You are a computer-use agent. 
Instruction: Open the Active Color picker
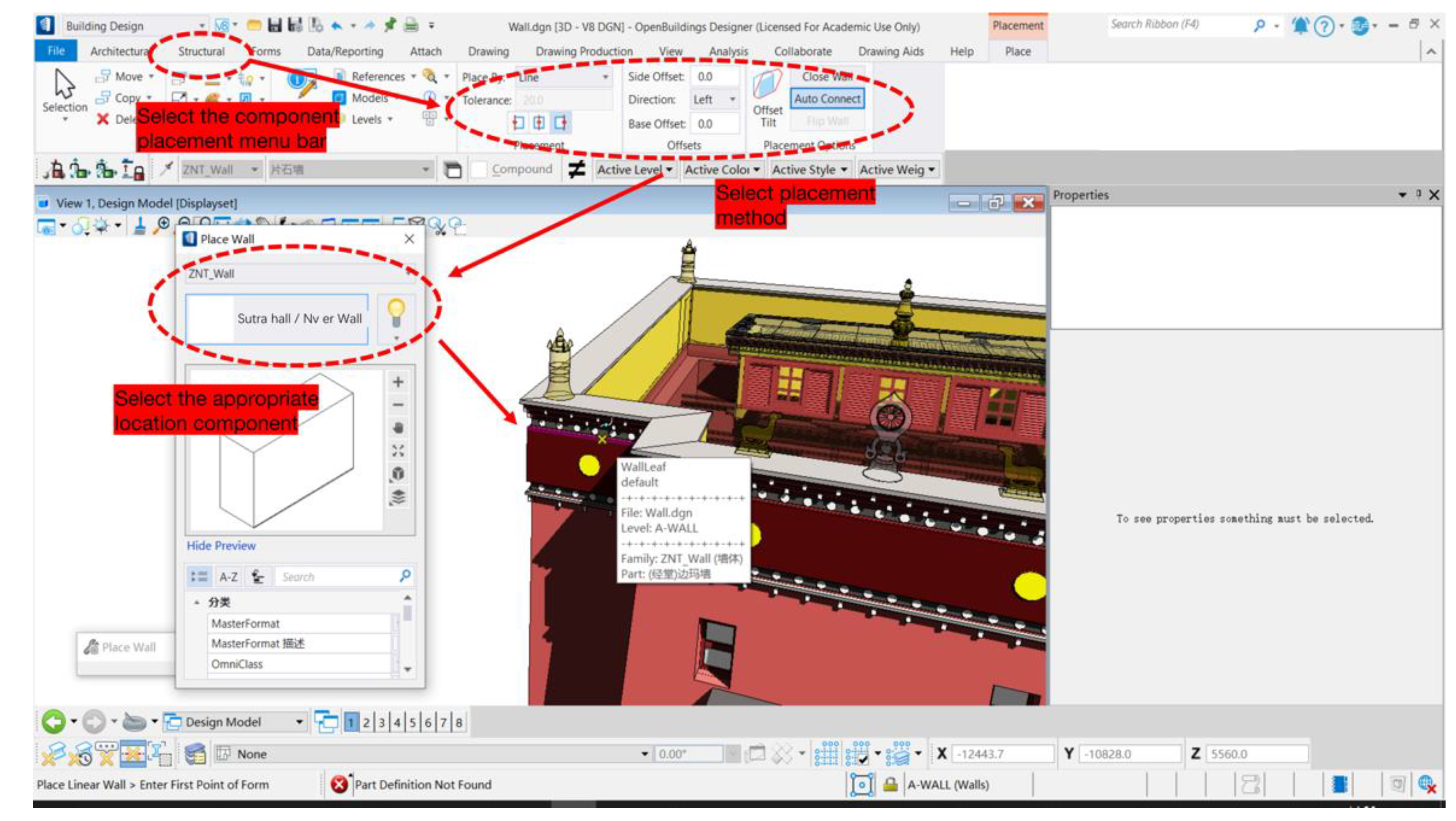click(x=722, y=169)
